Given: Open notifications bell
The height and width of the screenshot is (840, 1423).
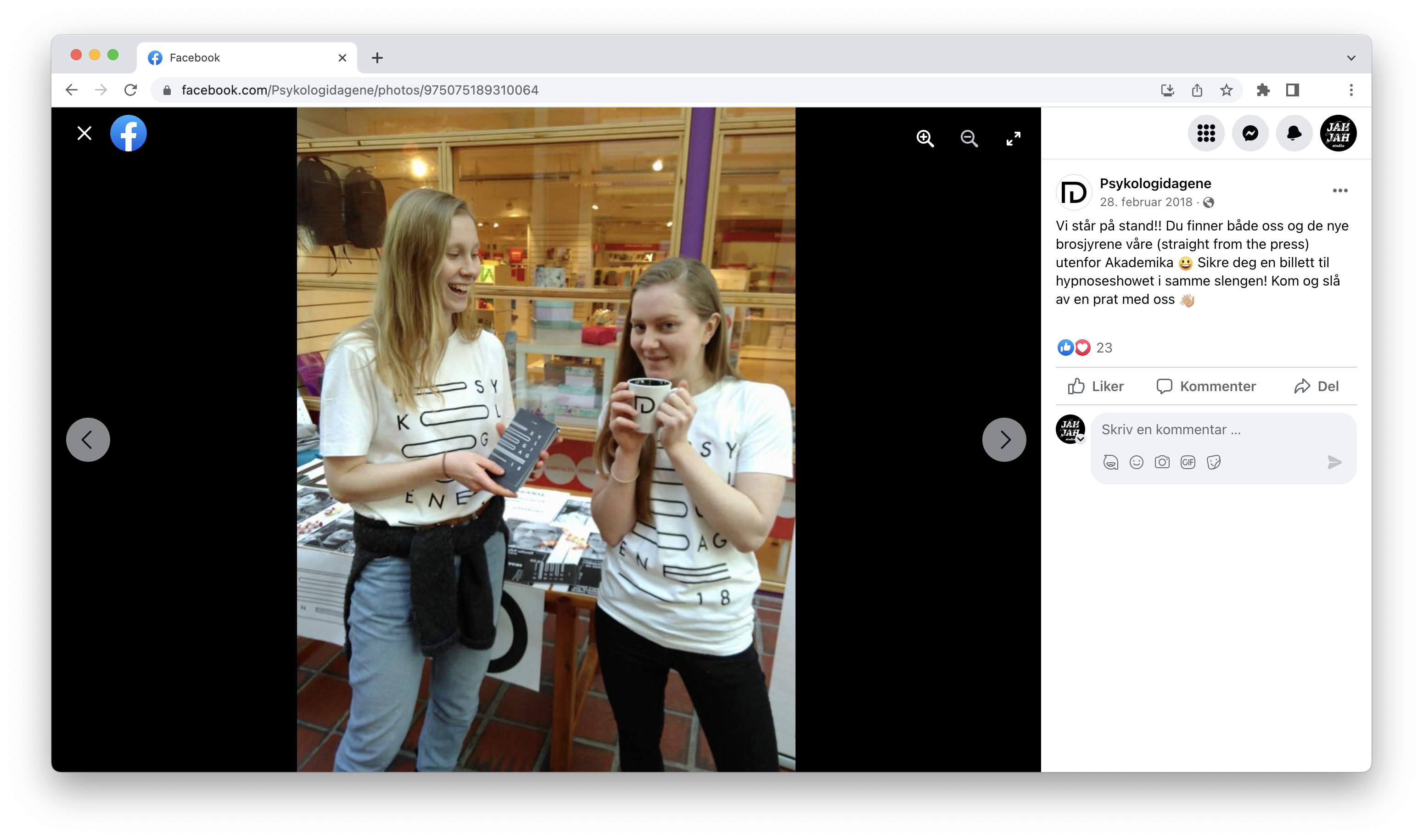Looking at the screenshot, I should click(x=1294, y=134).
